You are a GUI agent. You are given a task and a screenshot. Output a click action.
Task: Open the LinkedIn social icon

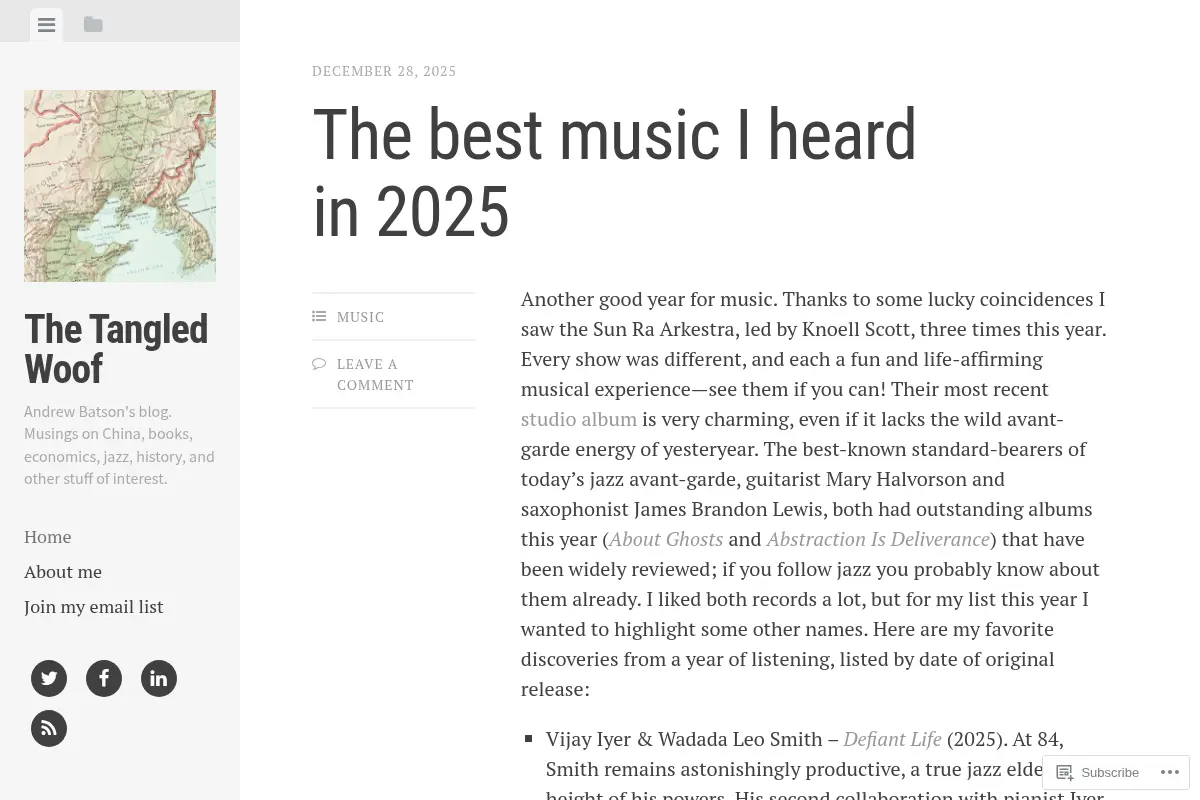point(159,679)
